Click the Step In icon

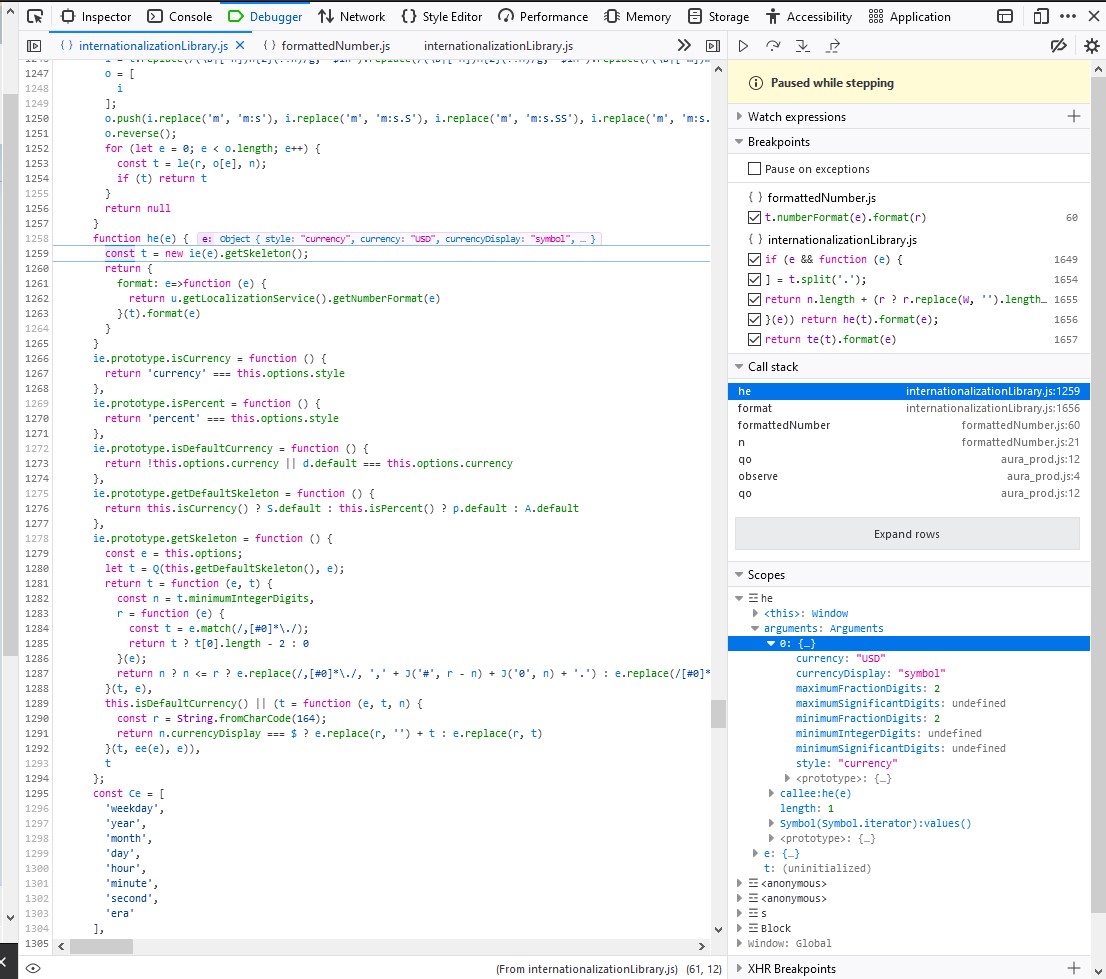(x=802, y=46)
